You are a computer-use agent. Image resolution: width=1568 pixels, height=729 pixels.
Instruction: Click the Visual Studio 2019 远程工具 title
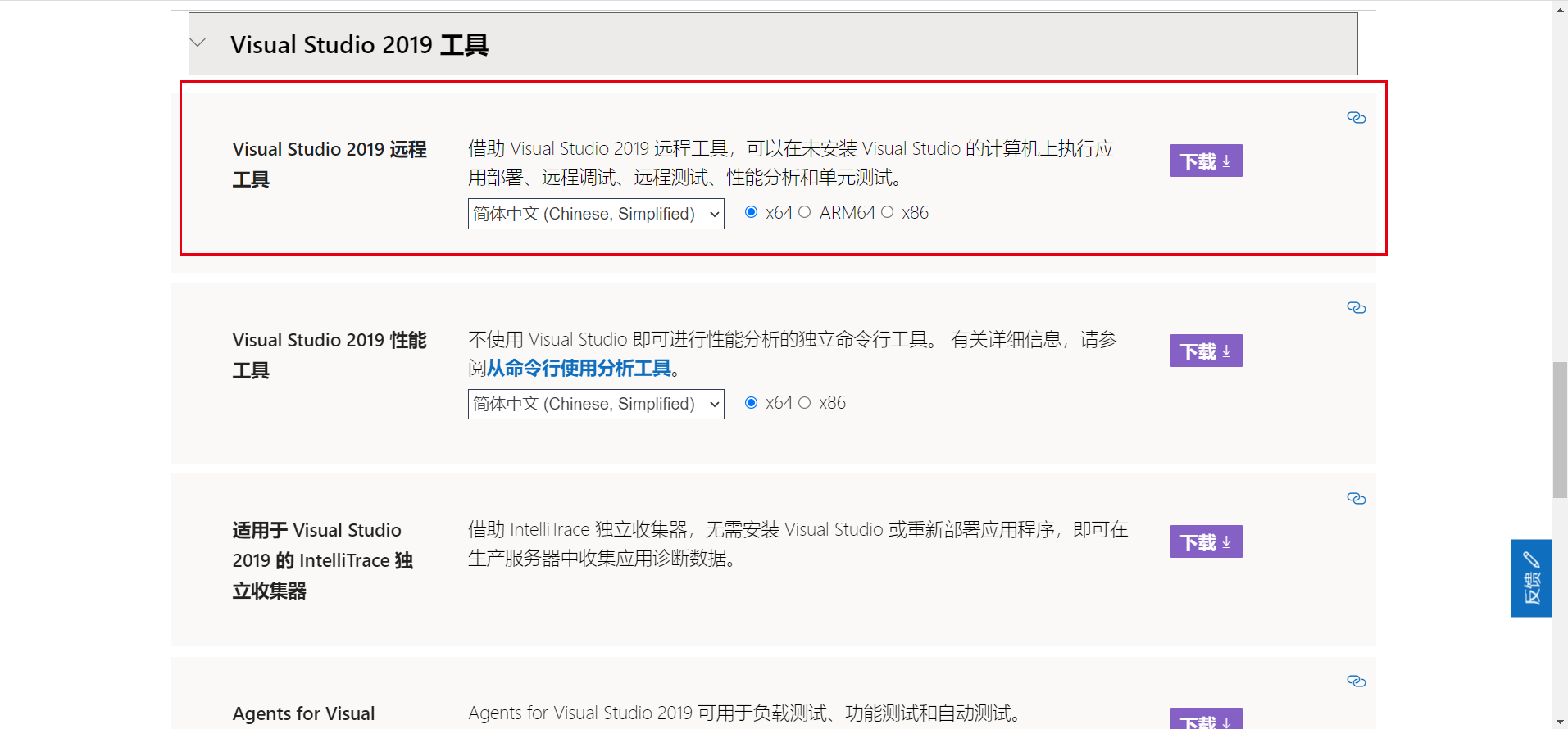(x=330, y=164)
